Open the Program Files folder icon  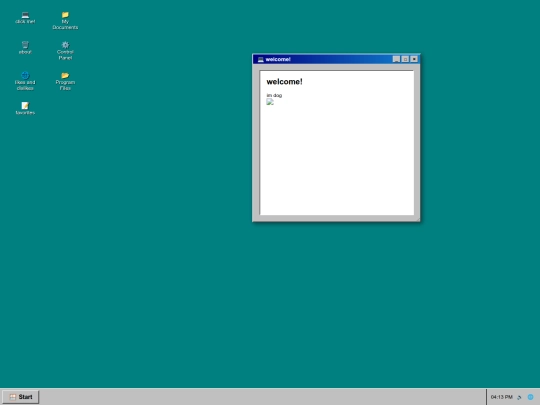pyautogui.click(x=65, y=81)
